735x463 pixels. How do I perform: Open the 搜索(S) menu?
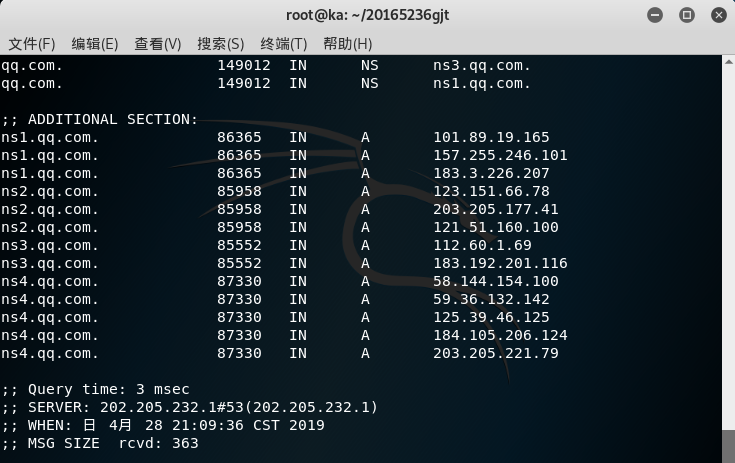[221, 44]
